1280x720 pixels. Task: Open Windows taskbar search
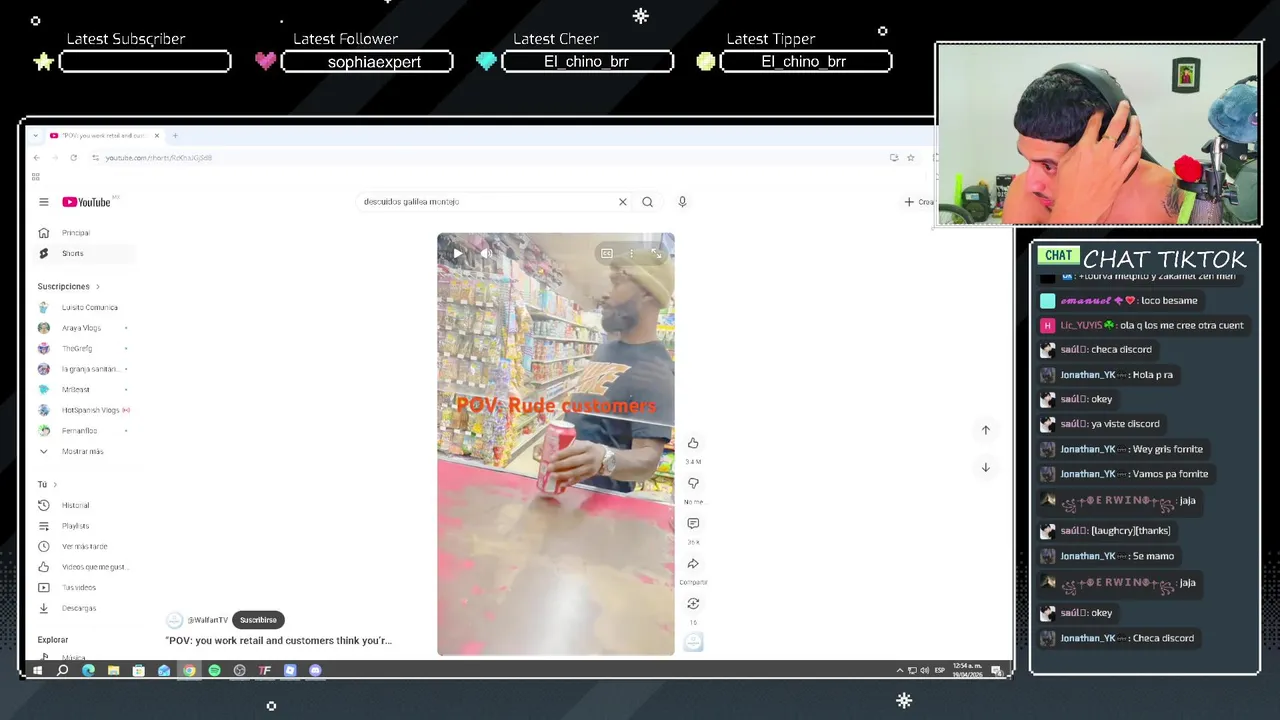click(x=62, y=671)
